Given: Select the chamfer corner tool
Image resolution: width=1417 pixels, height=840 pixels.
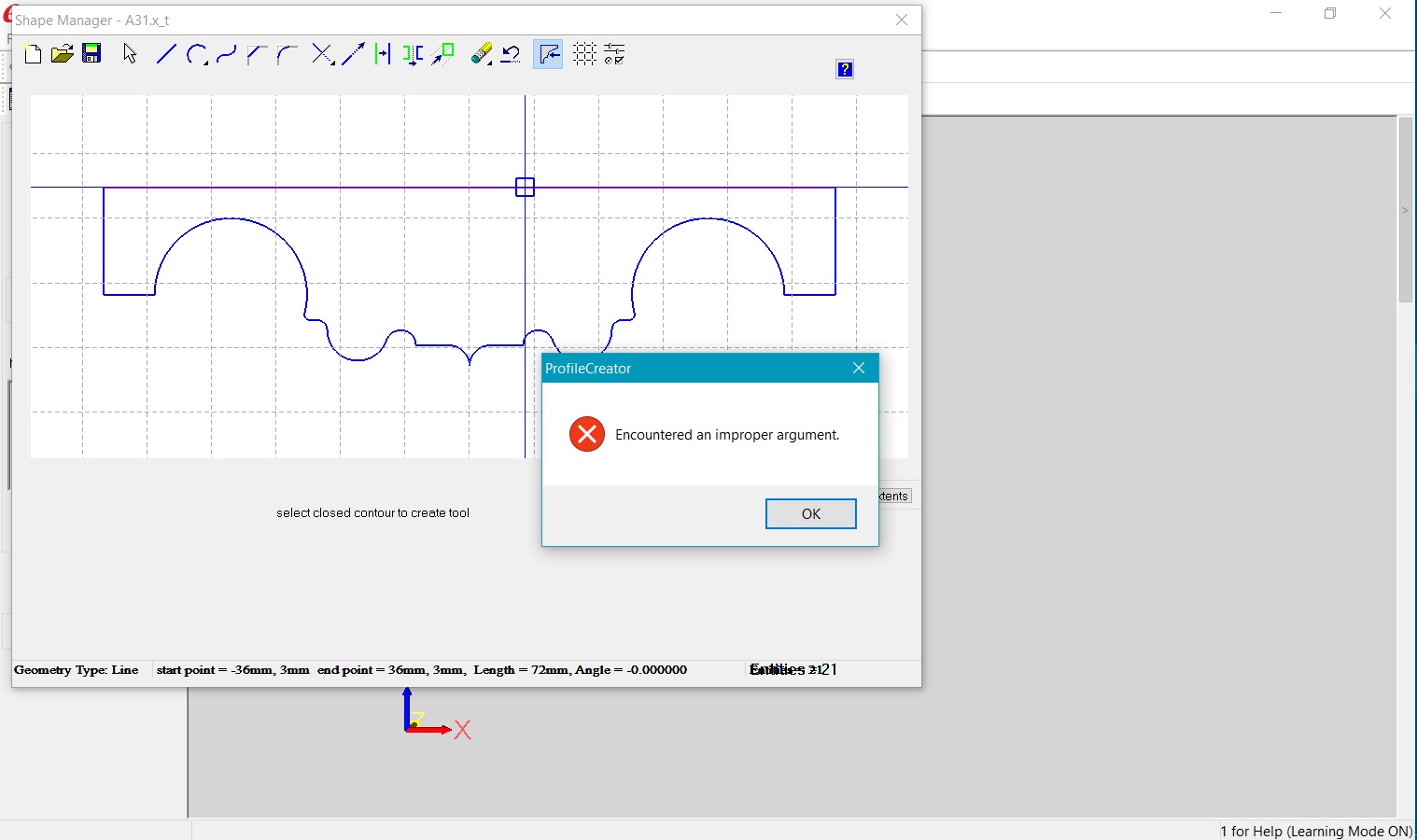Looking at the screenshot, I should click(x=257, y=55).
